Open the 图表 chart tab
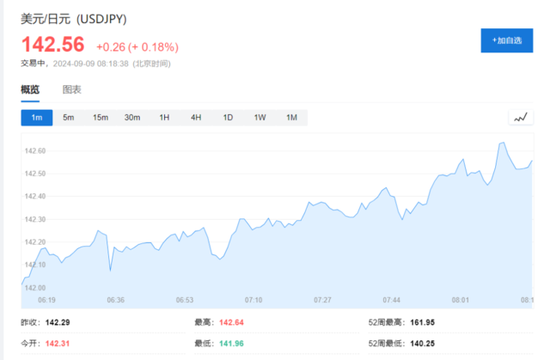The height and width of the screenshot is (360, 550). [x=72, y=90]
